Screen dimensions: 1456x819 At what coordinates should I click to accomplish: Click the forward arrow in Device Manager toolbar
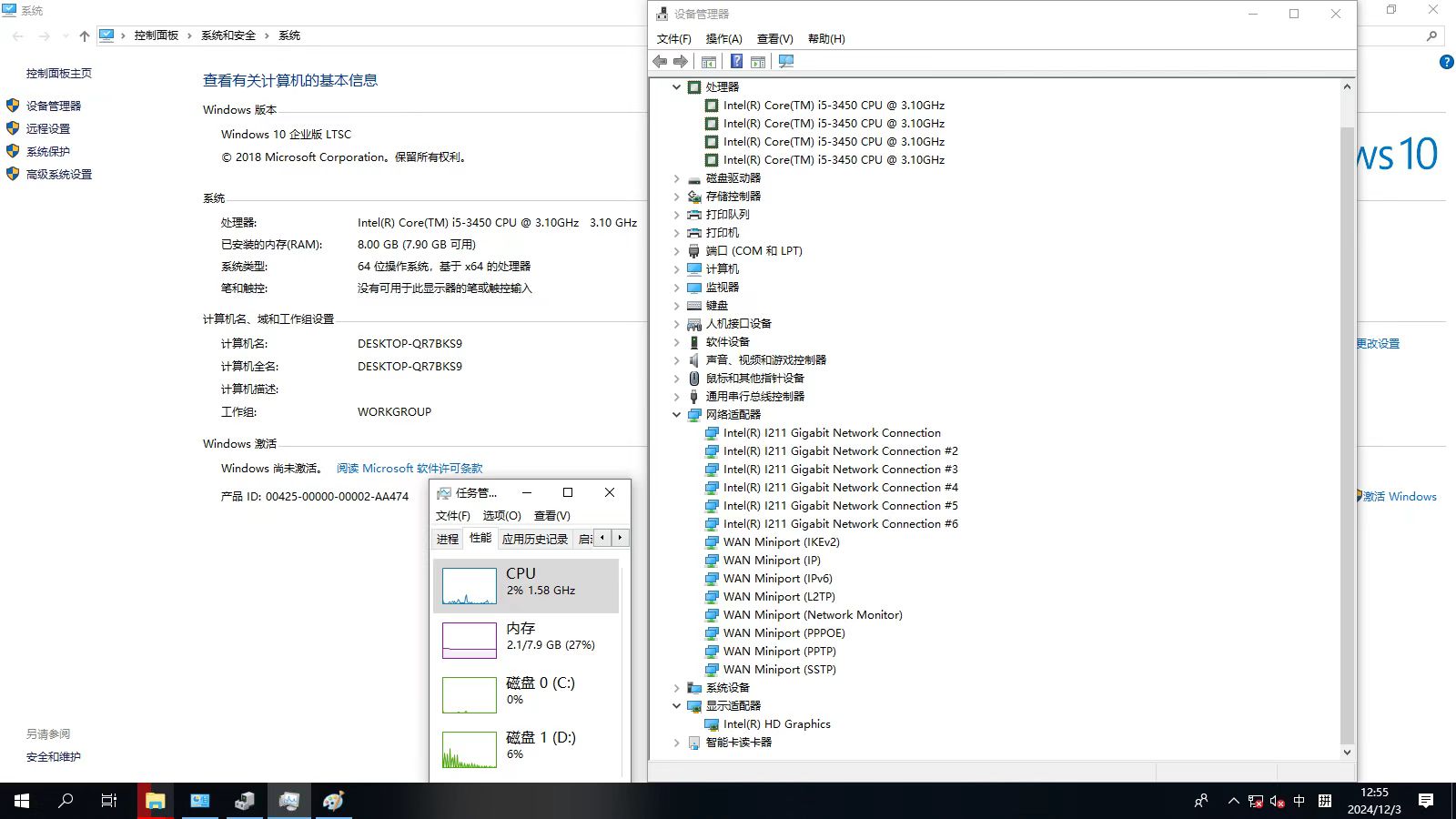pos(681,61)
